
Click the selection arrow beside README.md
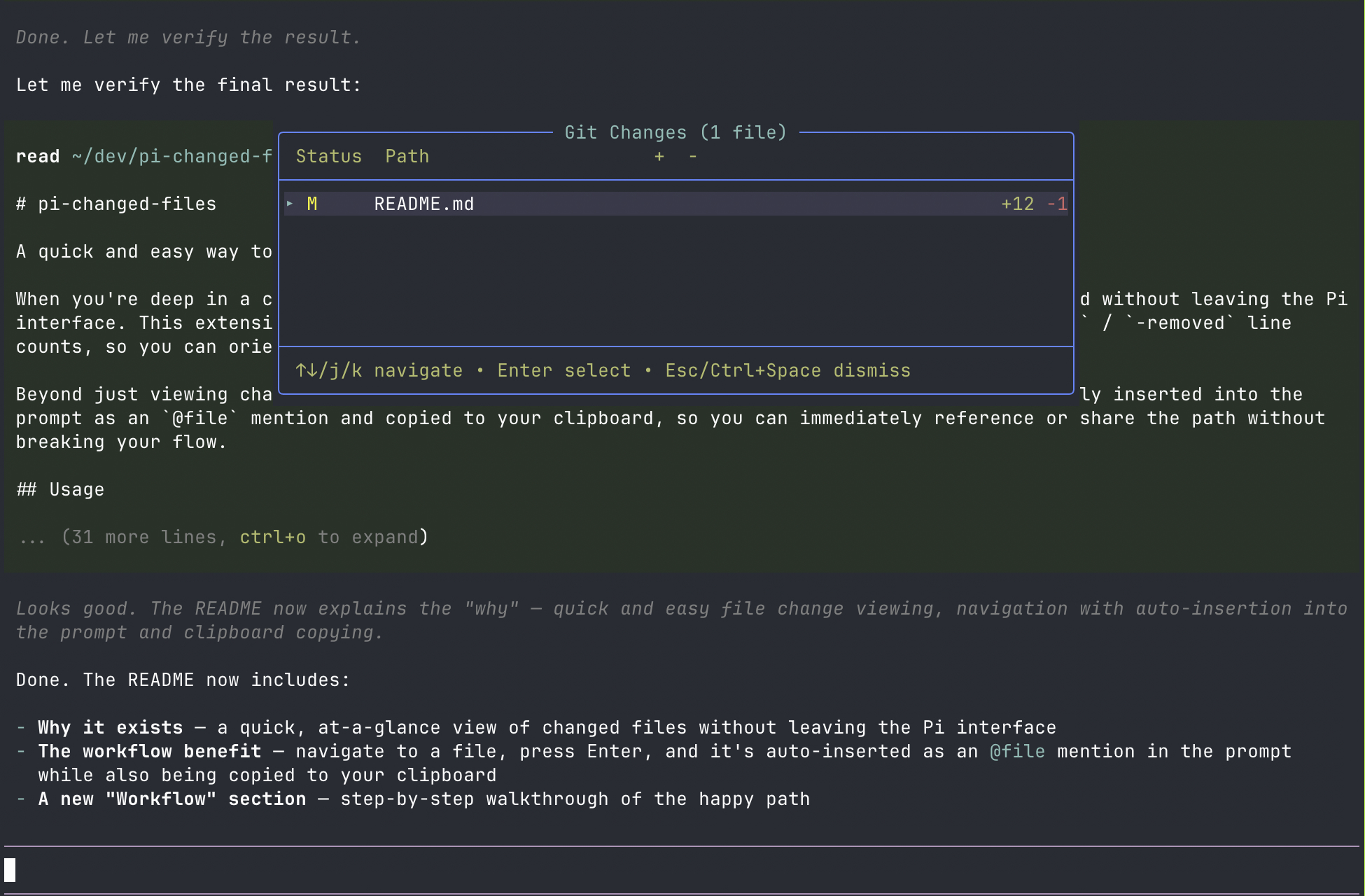[x=290, y=204]
